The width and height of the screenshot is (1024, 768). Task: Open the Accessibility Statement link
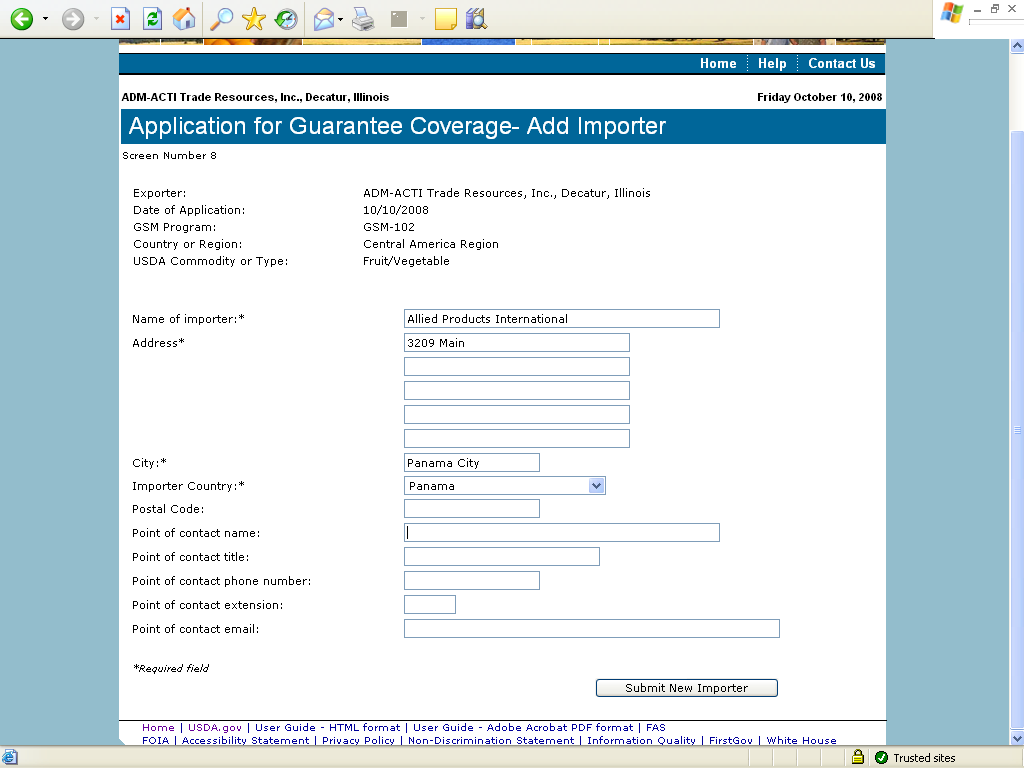[246, 741]
